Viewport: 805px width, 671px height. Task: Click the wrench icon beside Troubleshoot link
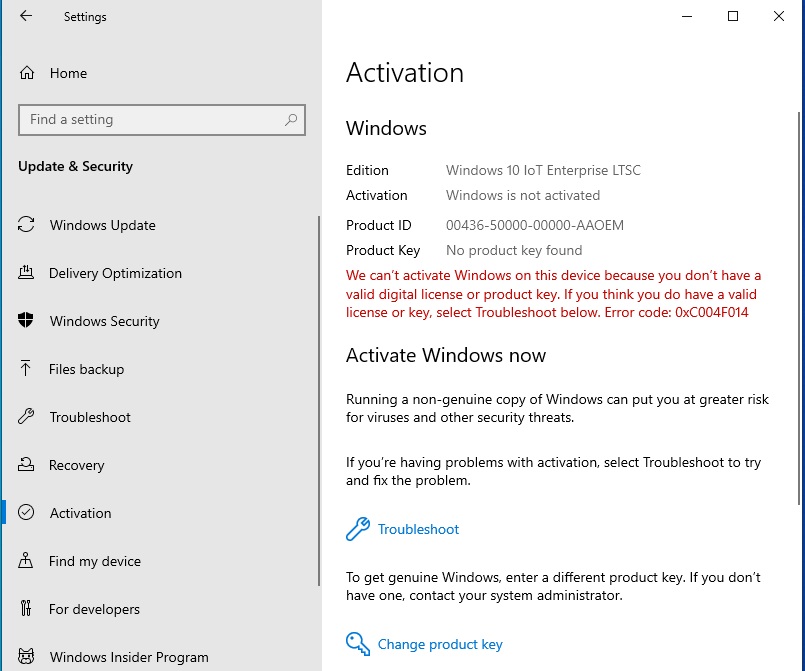357,529
